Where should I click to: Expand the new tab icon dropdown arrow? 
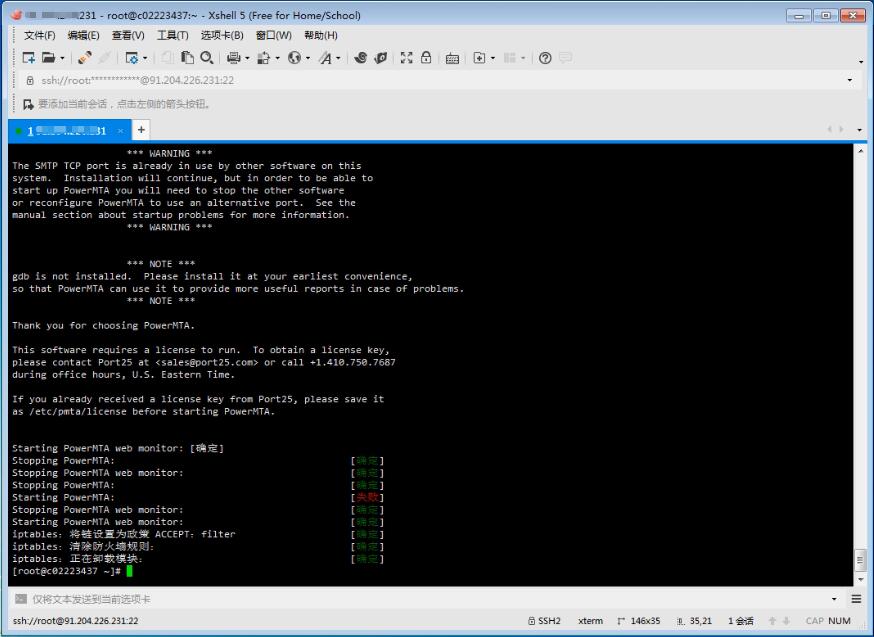[493, 58]
